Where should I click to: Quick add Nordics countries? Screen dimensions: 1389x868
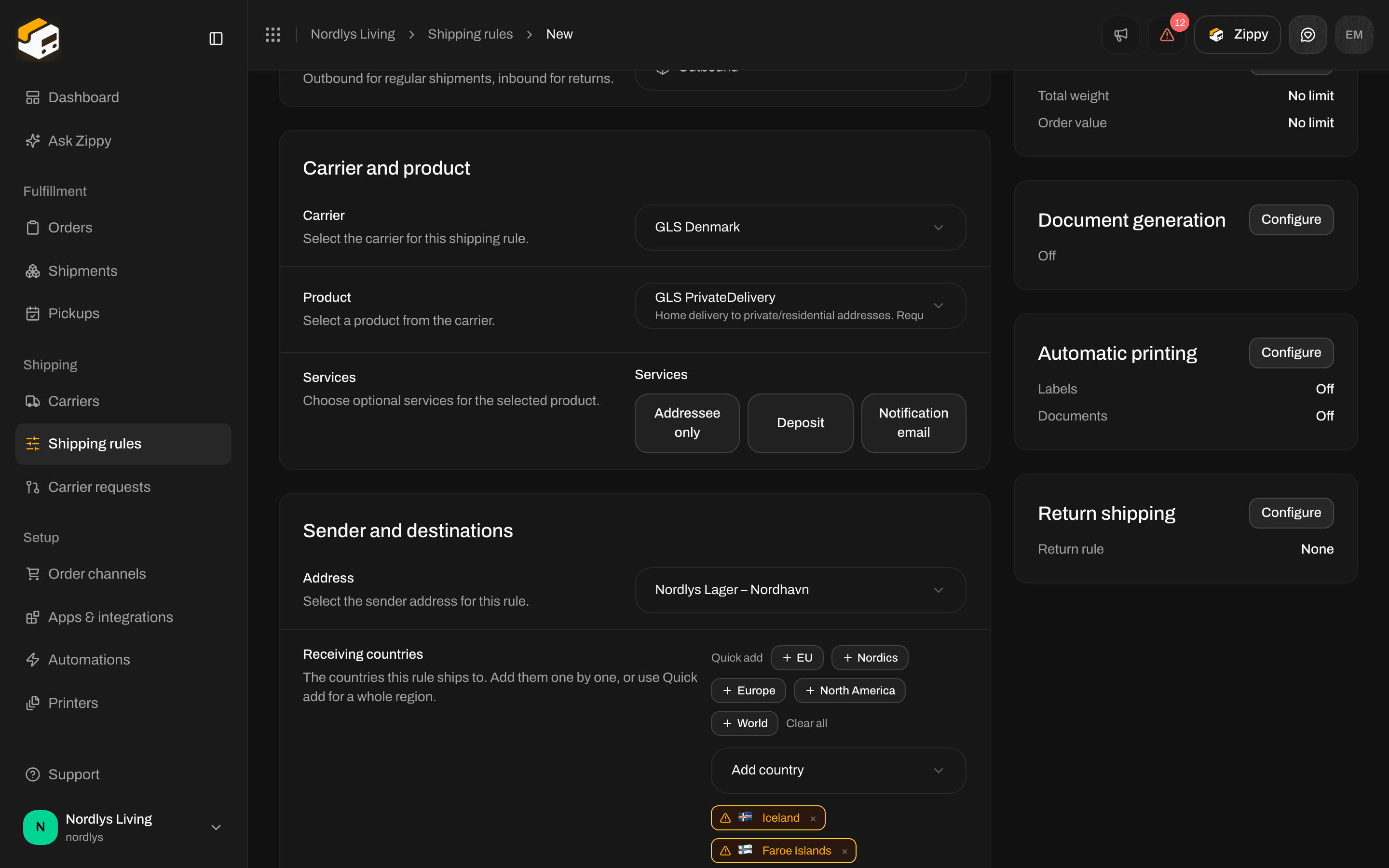coord(870,658)
